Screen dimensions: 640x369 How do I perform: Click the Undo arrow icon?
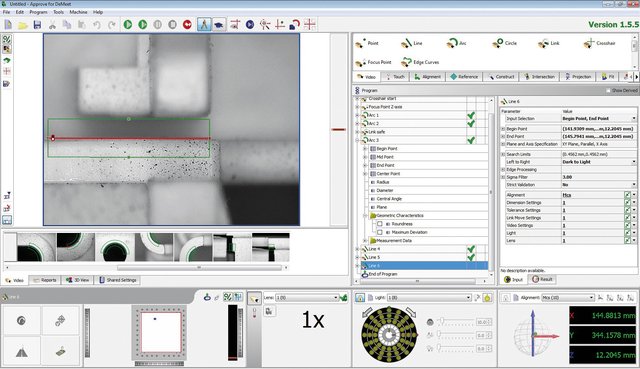[x=97, y=25]
